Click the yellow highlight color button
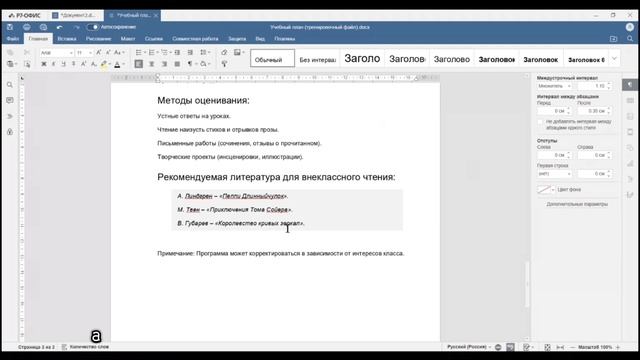Viewport: 640px width, 360px height. coord(104,64)
